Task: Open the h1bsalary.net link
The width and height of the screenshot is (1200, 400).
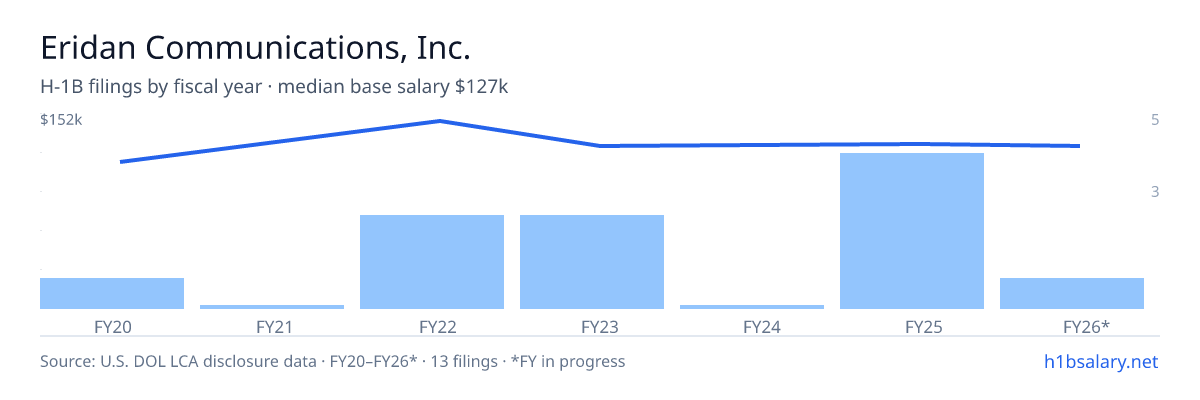Action: tap(1100, 361)
